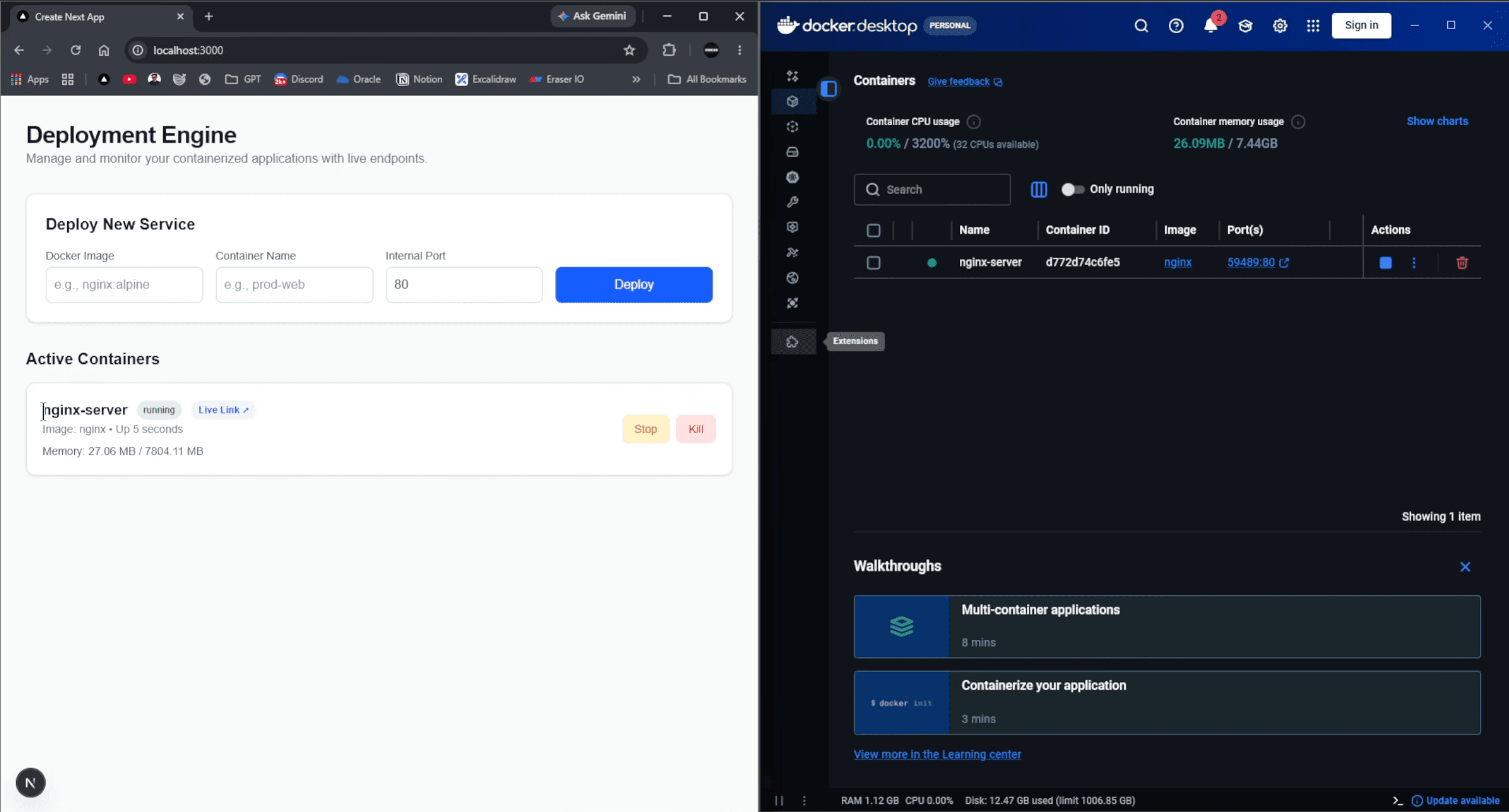Click Show charts link

(x=1437, y=121)
